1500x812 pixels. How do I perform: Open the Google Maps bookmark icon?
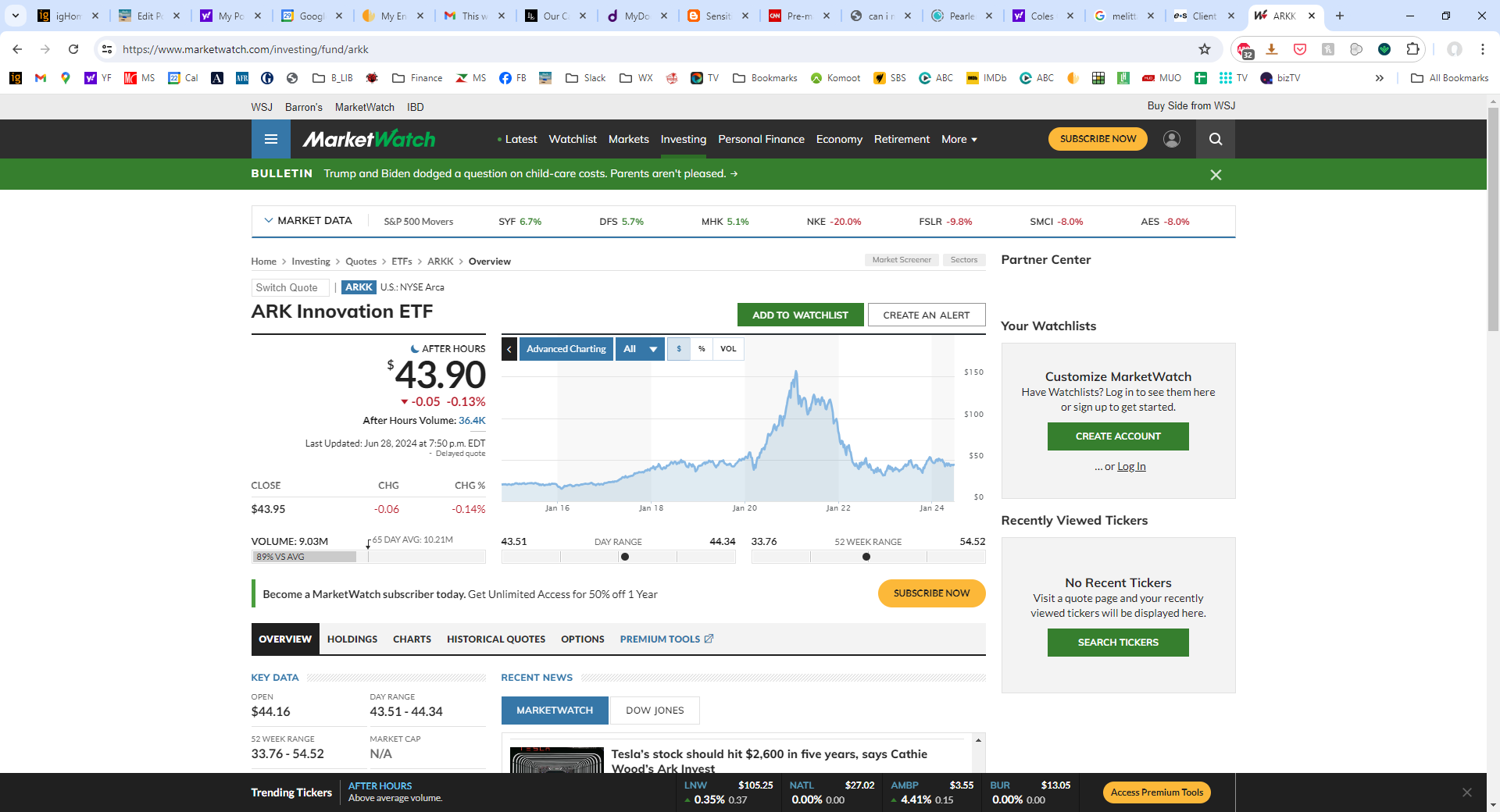click(66, 78)
